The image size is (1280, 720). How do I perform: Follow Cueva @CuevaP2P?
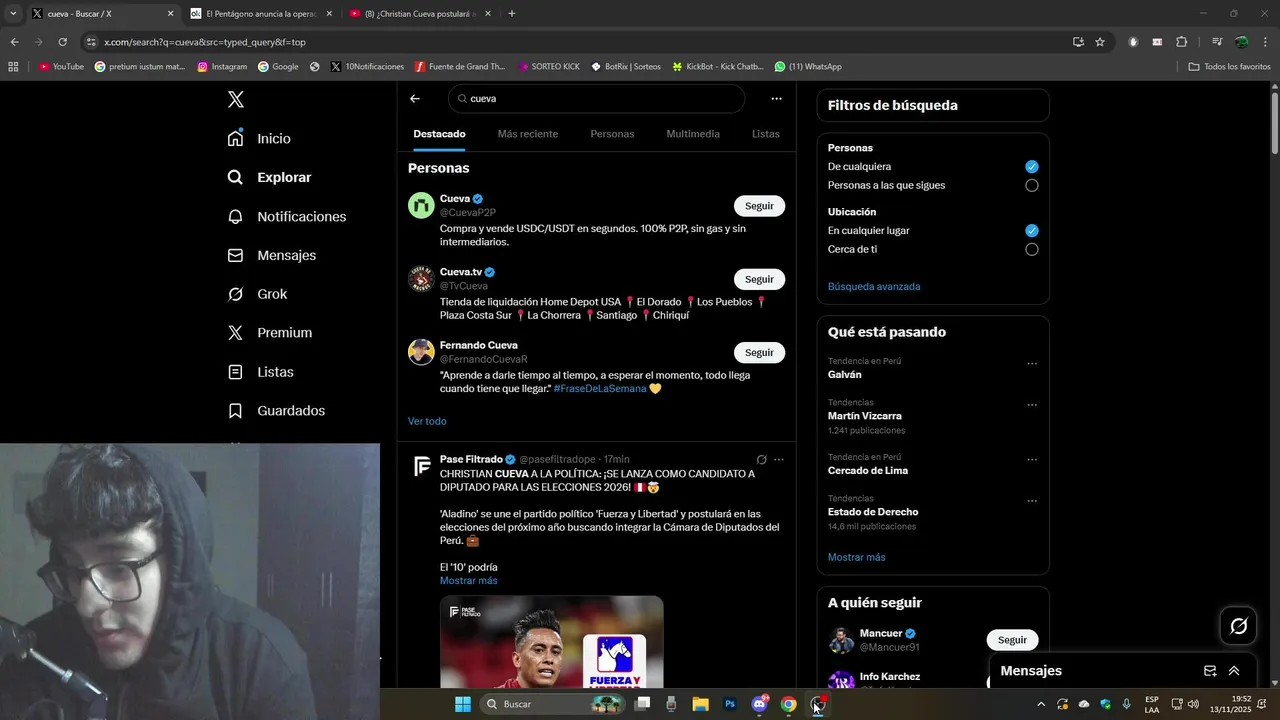(x=759, y=206)
